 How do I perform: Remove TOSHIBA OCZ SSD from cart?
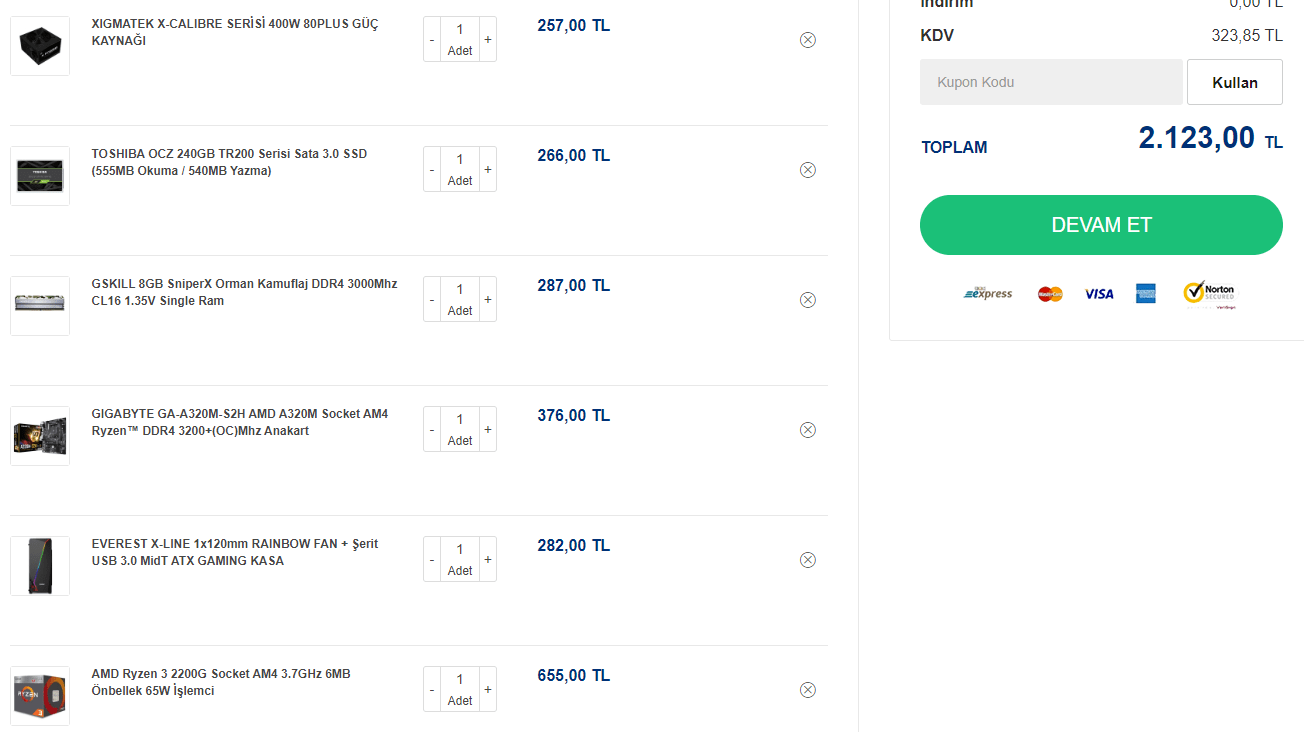point(808,170)
